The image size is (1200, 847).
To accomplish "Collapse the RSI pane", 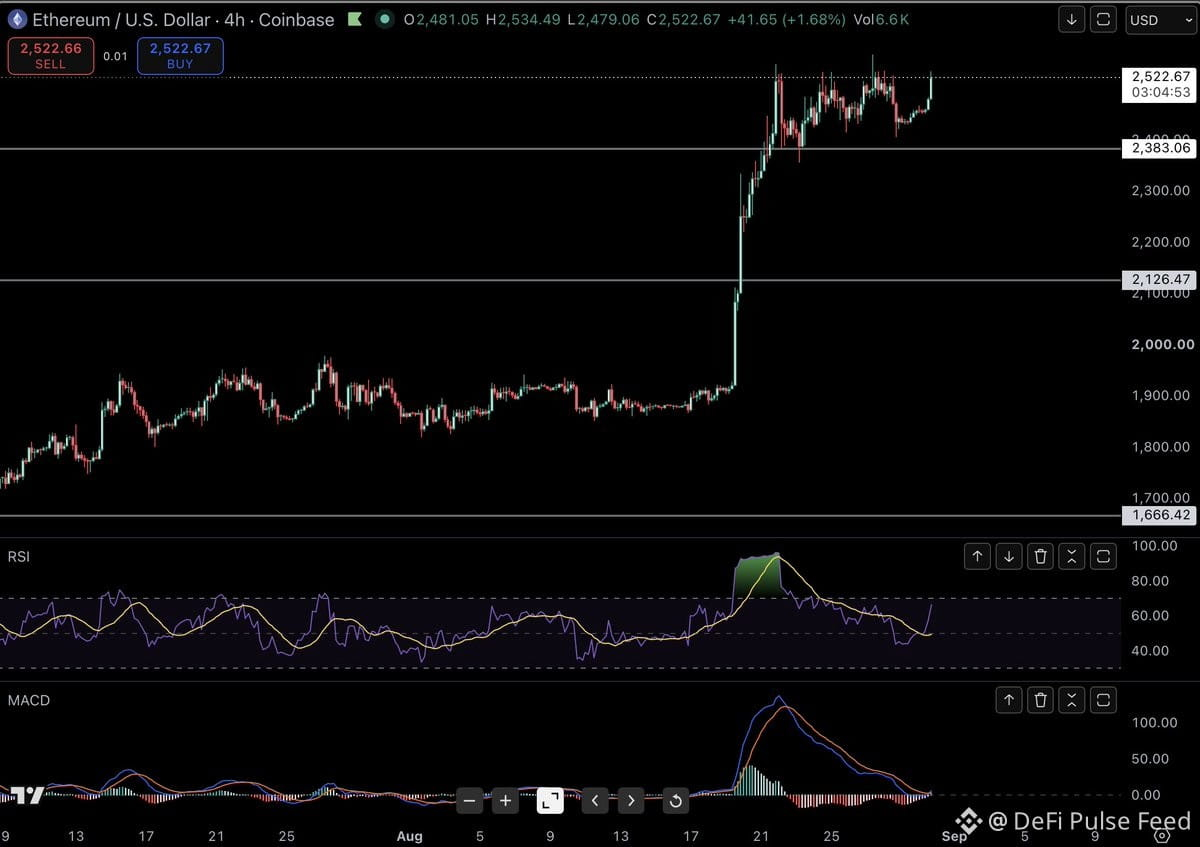I will 1072,557.
